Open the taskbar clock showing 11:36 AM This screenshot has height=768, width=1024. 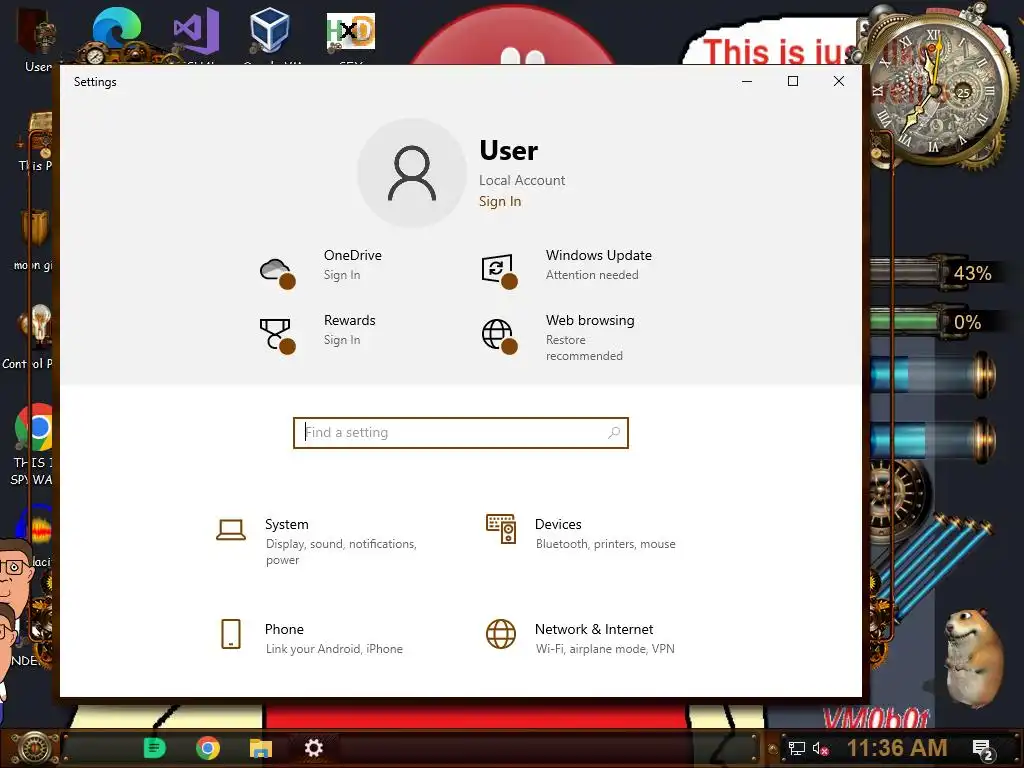point(897,748)
